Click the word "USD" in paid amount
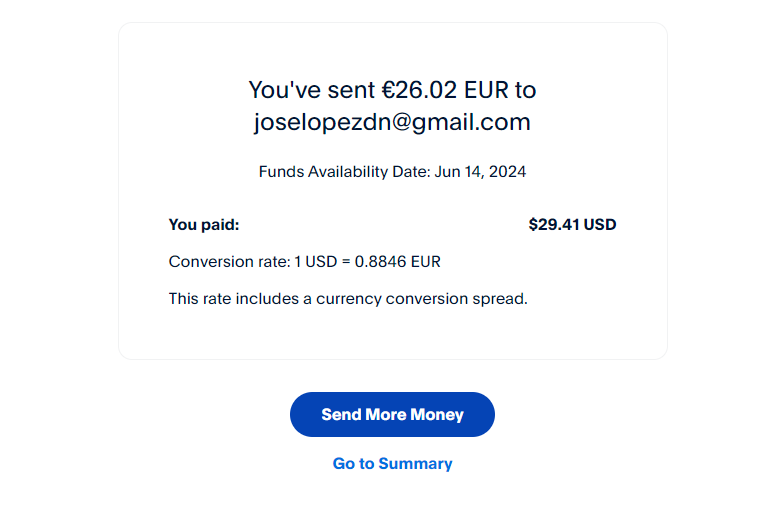 tap(600, 225)
